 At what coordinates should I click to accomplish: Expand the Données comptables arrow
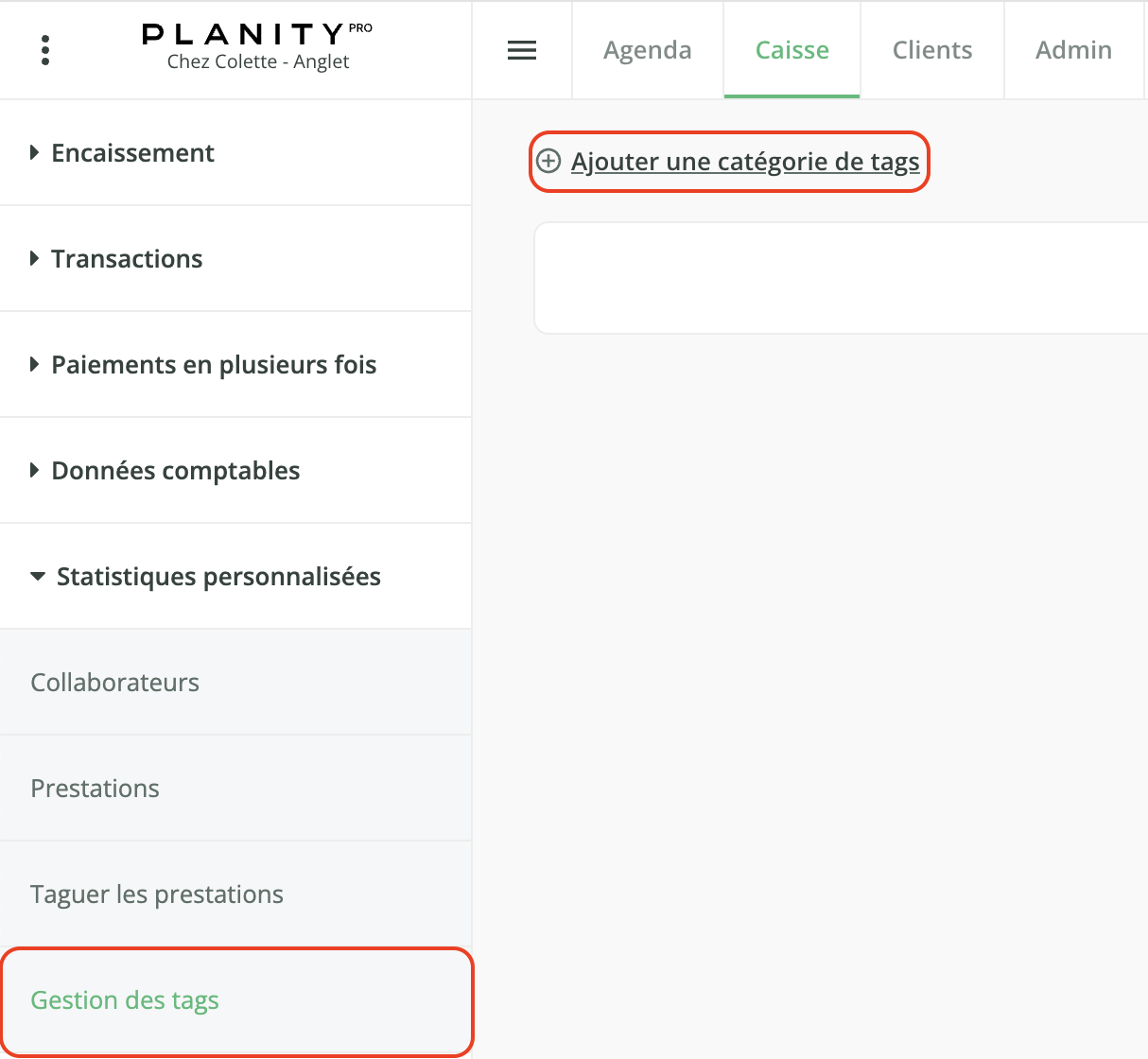click(34, 470)
